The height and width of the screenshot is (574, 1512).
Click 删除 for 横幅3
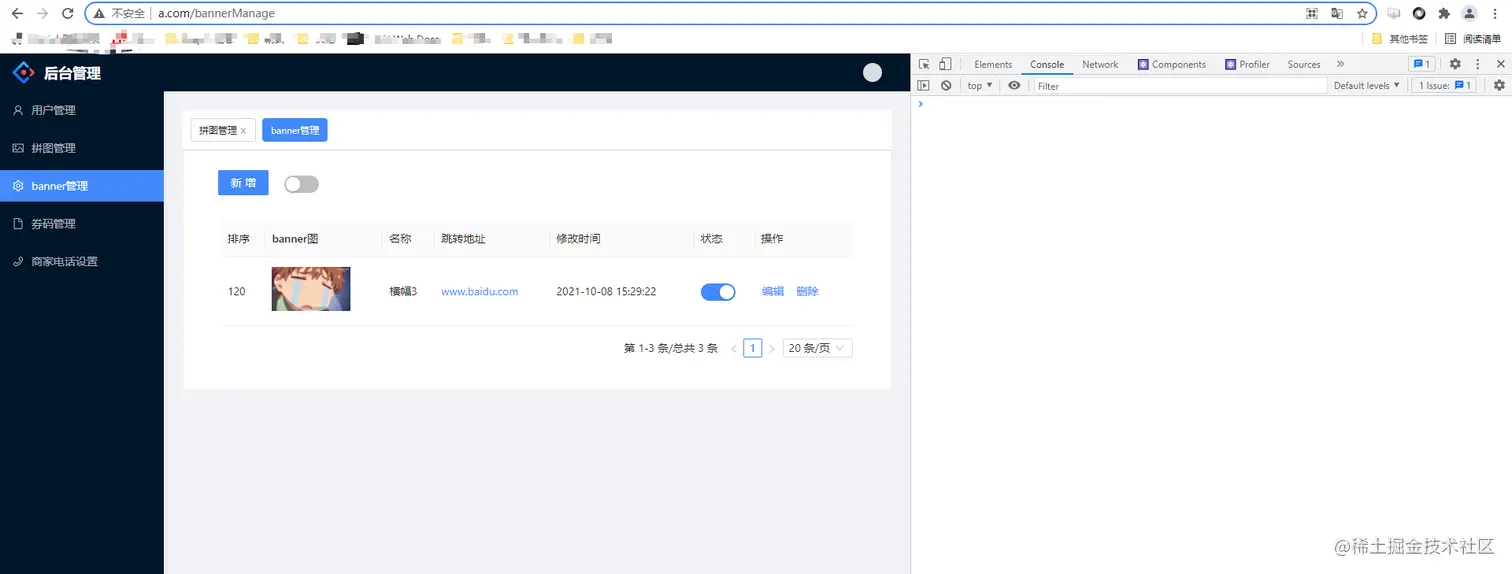pyautogui.click(x=807, y=292)
